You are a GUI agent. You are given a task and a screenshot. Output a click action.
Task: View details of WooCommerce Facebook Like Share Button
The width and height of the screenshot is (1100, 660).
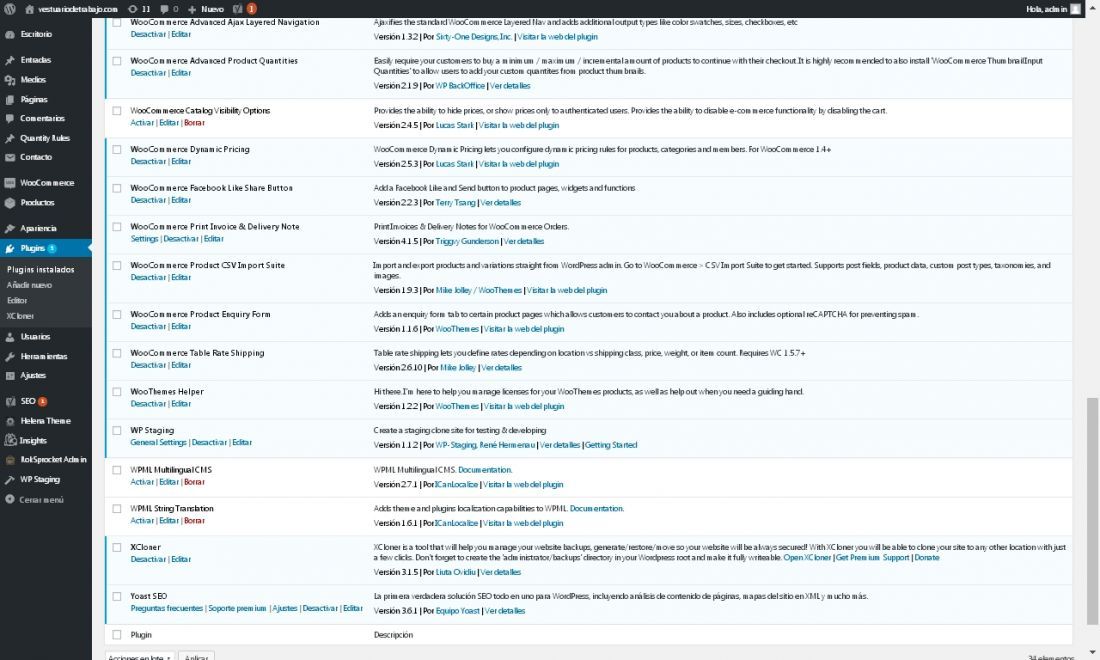(500, 203)
